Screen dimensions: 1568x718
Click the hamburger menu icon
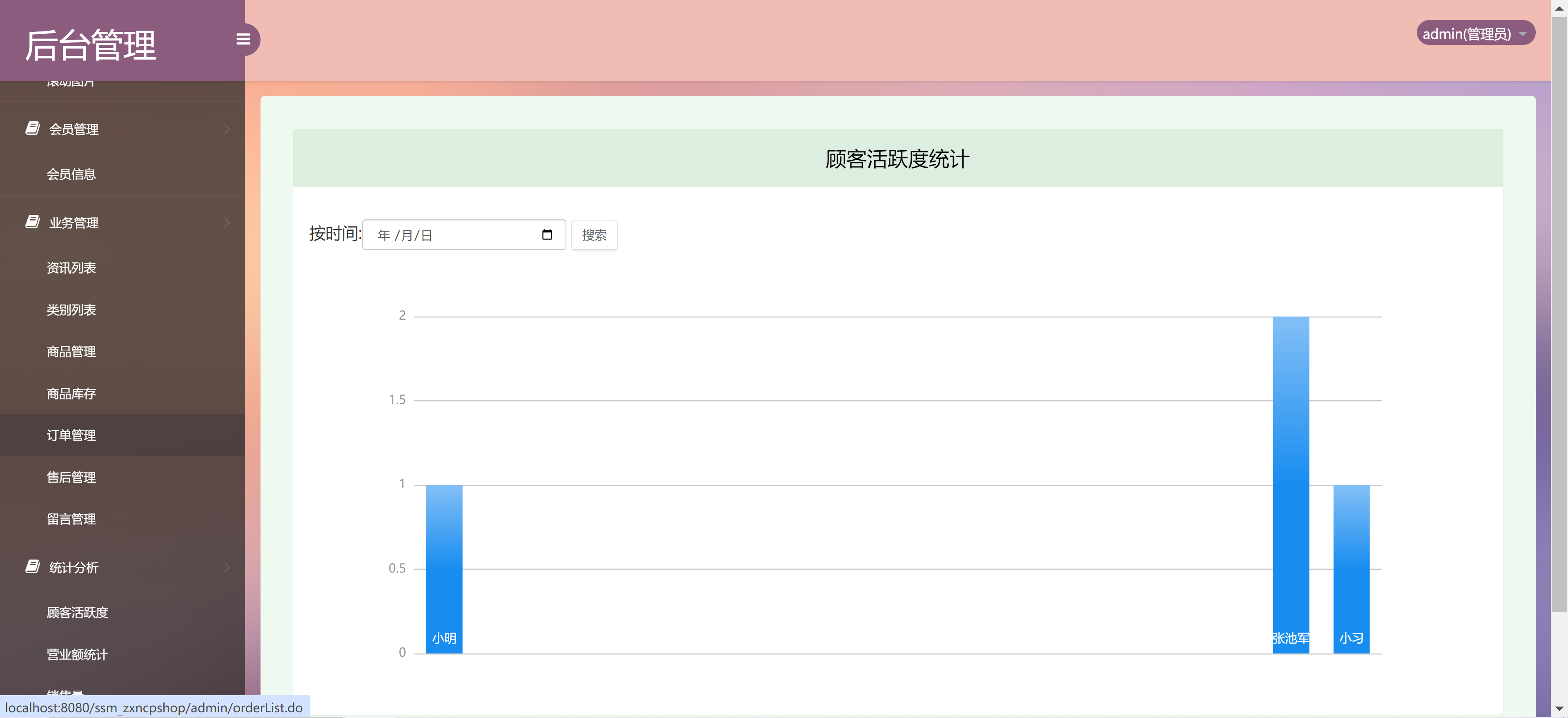point(243,39)
